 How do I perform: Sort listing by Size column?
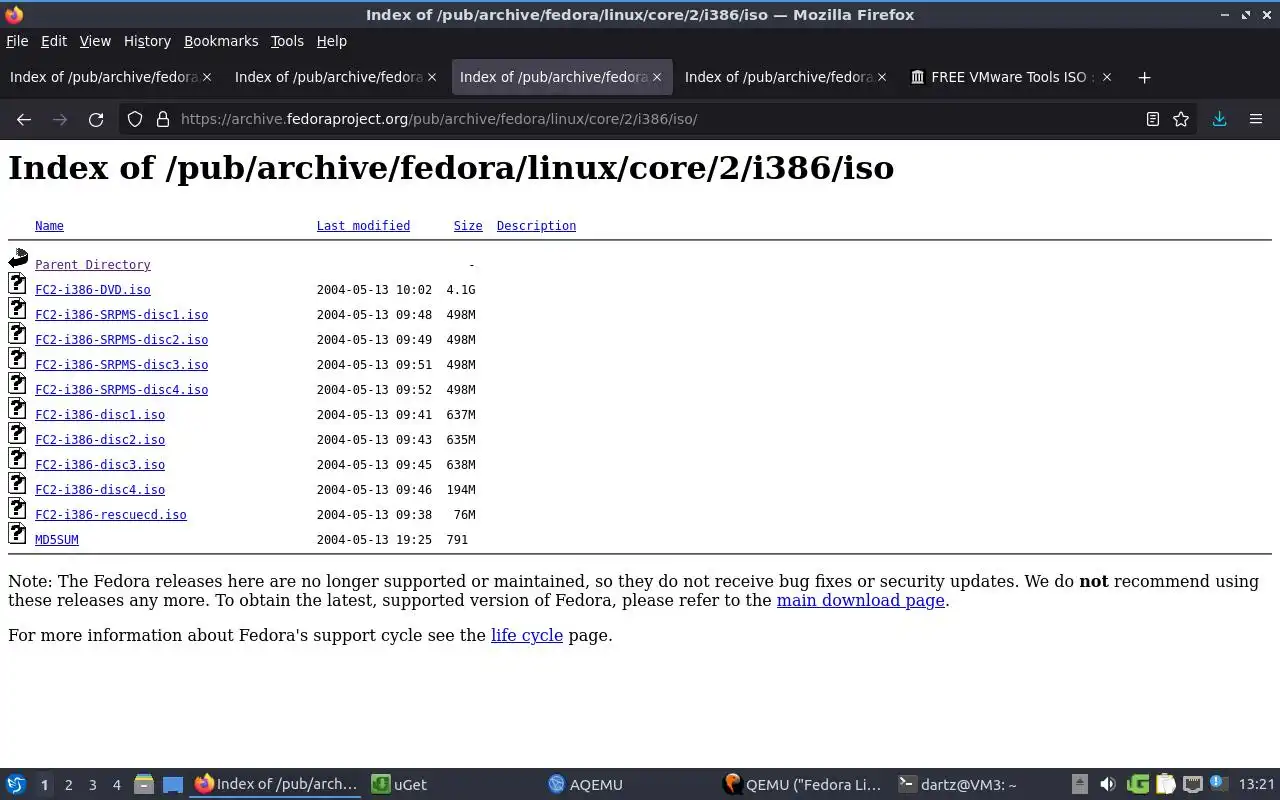[468, 226]
